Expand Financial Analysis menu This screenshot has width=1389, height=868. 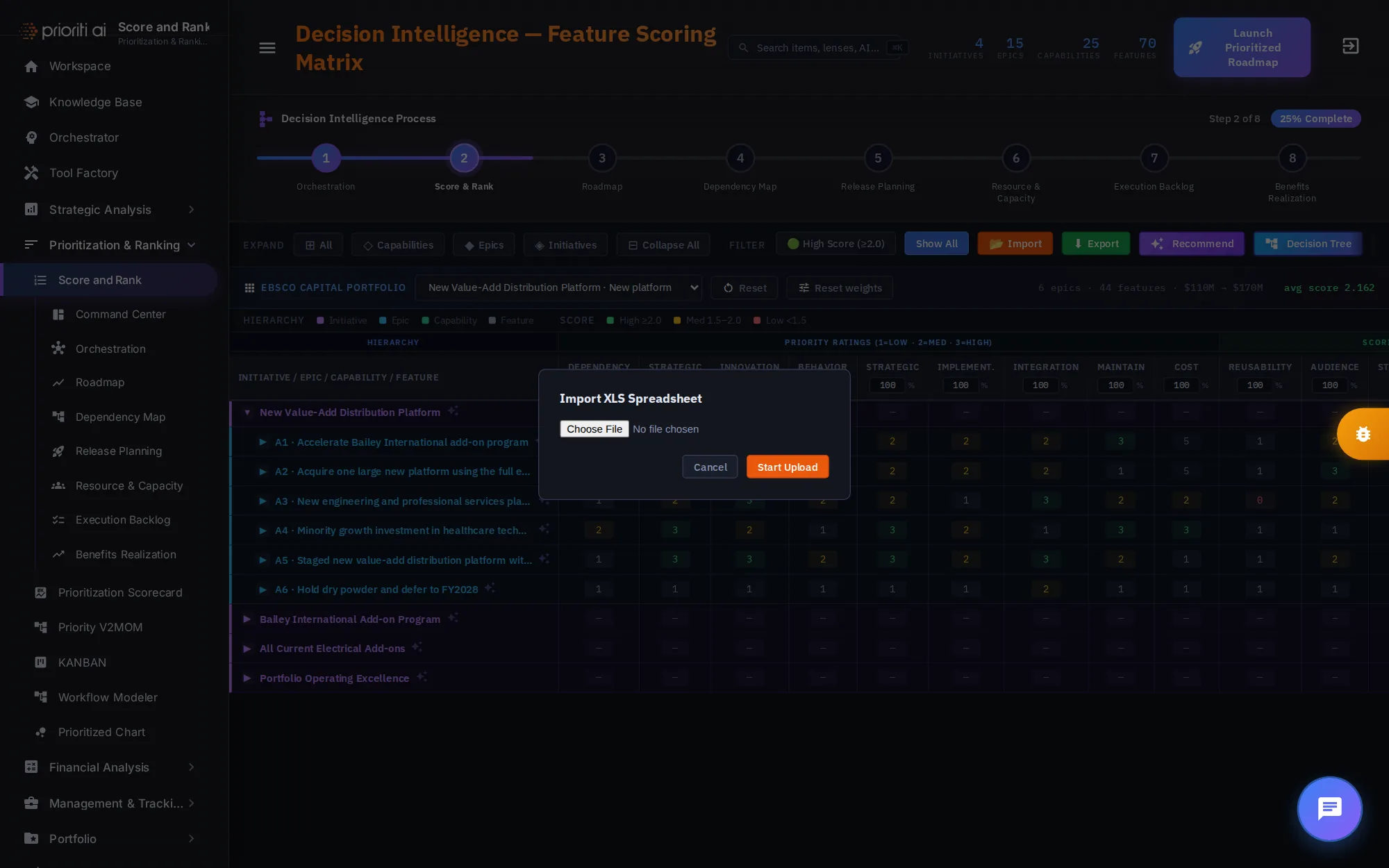click(x=111, y=767)
